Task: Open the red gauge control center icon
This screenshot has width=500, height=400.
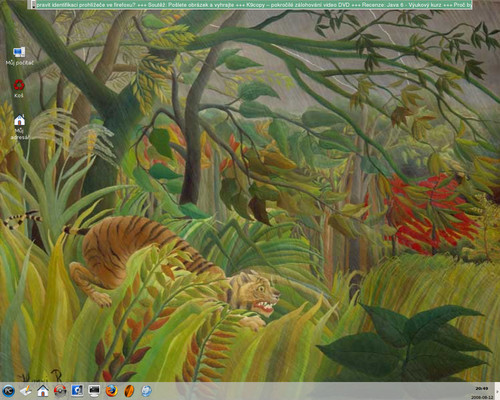Action: (60, 390)
